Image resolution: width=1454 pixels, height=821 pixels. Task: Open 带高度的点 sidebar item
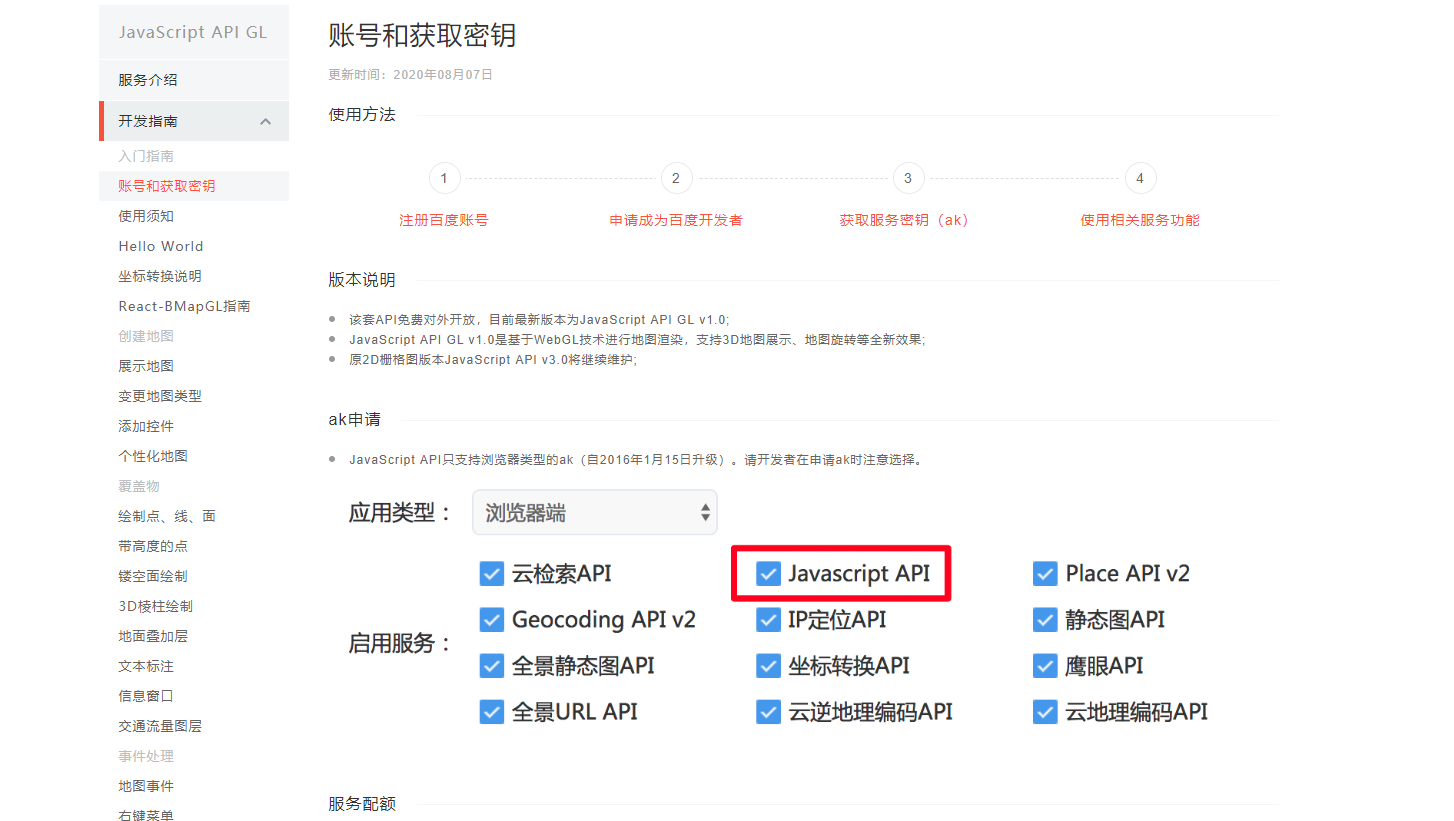[153, 546]
